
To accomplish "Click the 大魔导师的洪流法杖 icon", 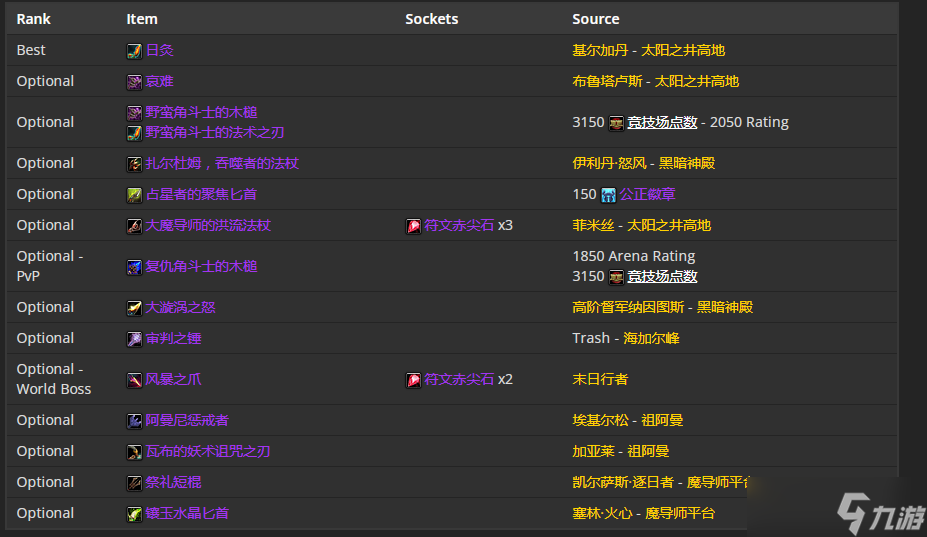I will tap(134, 226).
